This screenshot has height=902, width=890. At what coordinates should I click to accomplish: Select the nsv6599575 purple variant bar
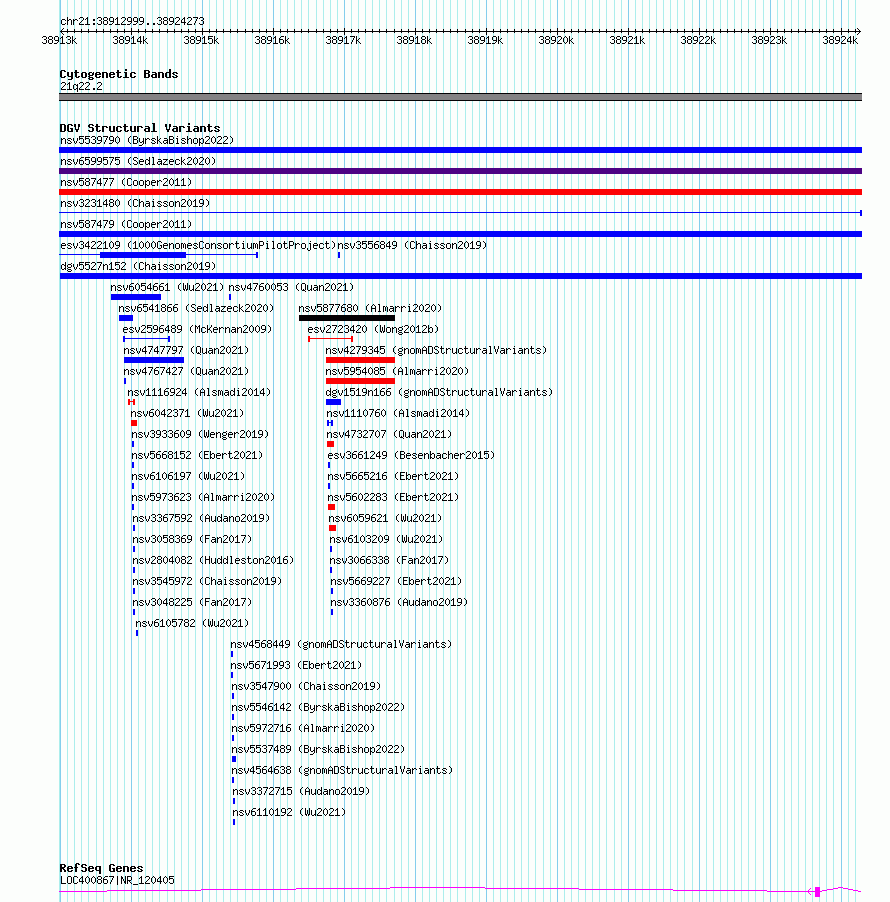click(x=460, y=171)
